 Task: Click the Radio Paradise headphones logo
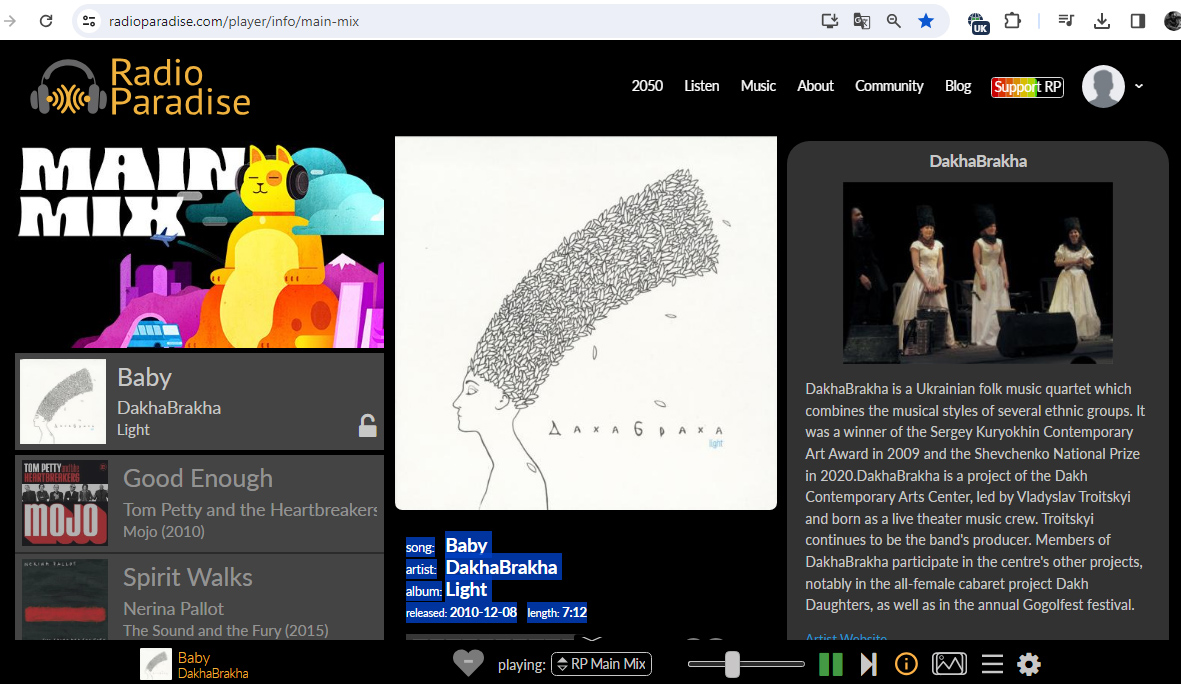[68, 90]
